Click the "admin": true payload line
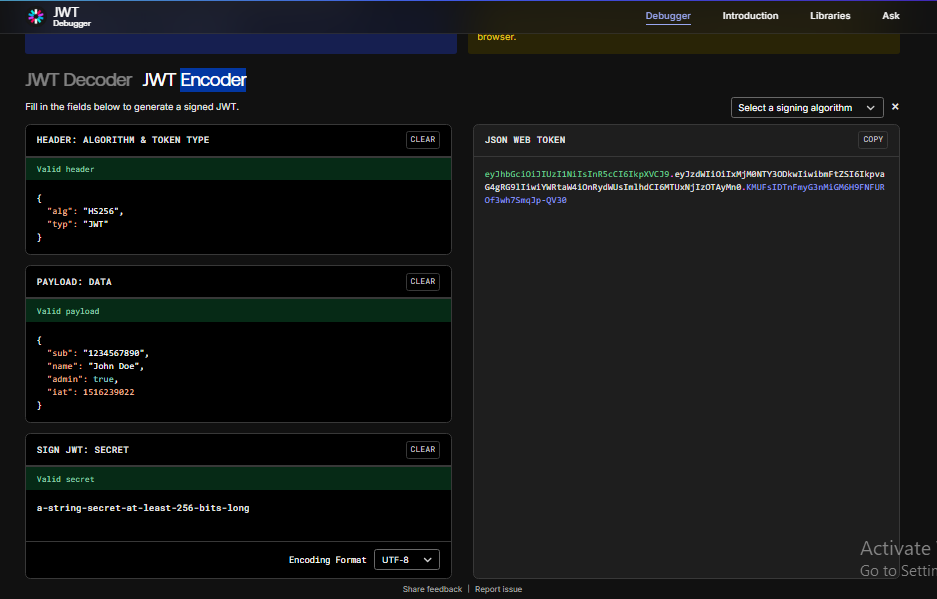 82,380
